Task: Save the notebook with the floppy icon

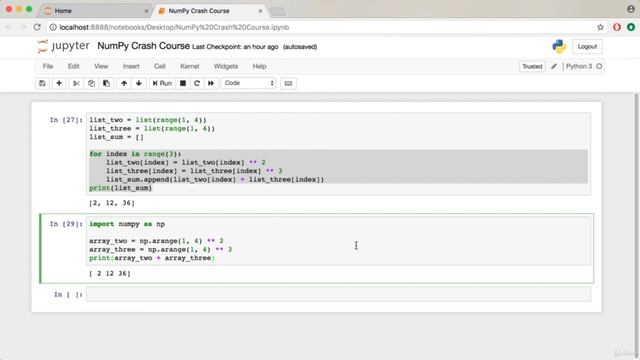Action: (42, 83)
